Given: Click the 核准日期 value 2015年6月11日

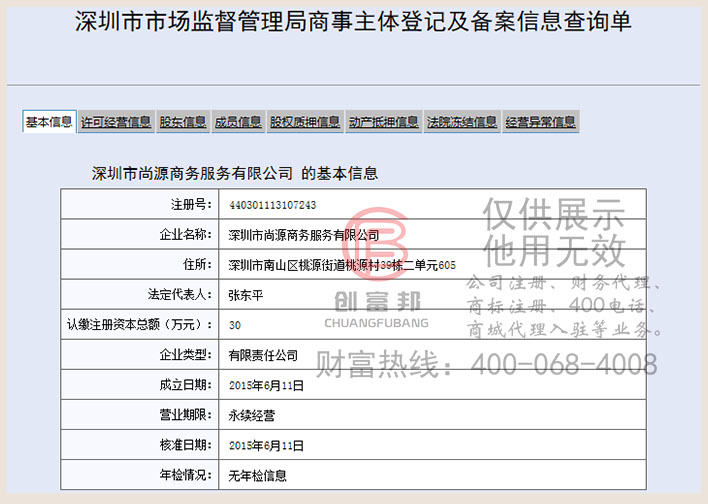Looking at the screenshot, I should (x=266, y=446).
